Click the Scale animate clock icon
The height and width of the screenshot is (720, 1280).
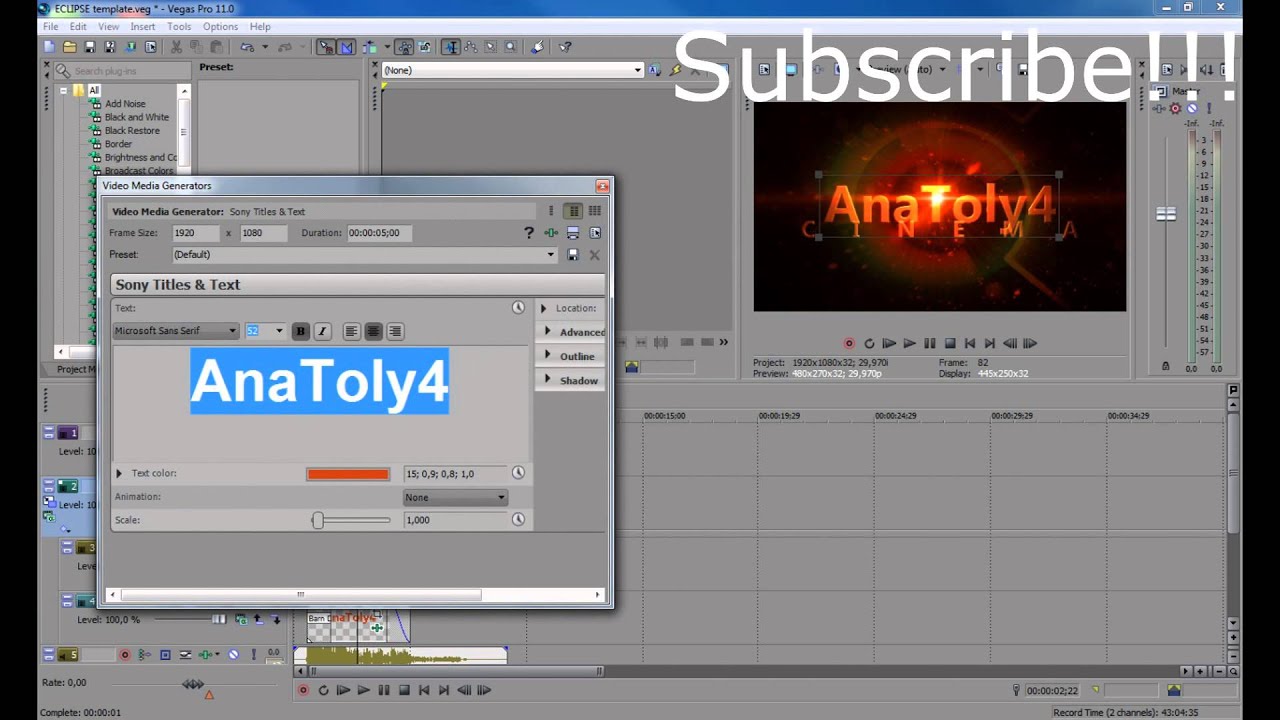coord(518,520)
